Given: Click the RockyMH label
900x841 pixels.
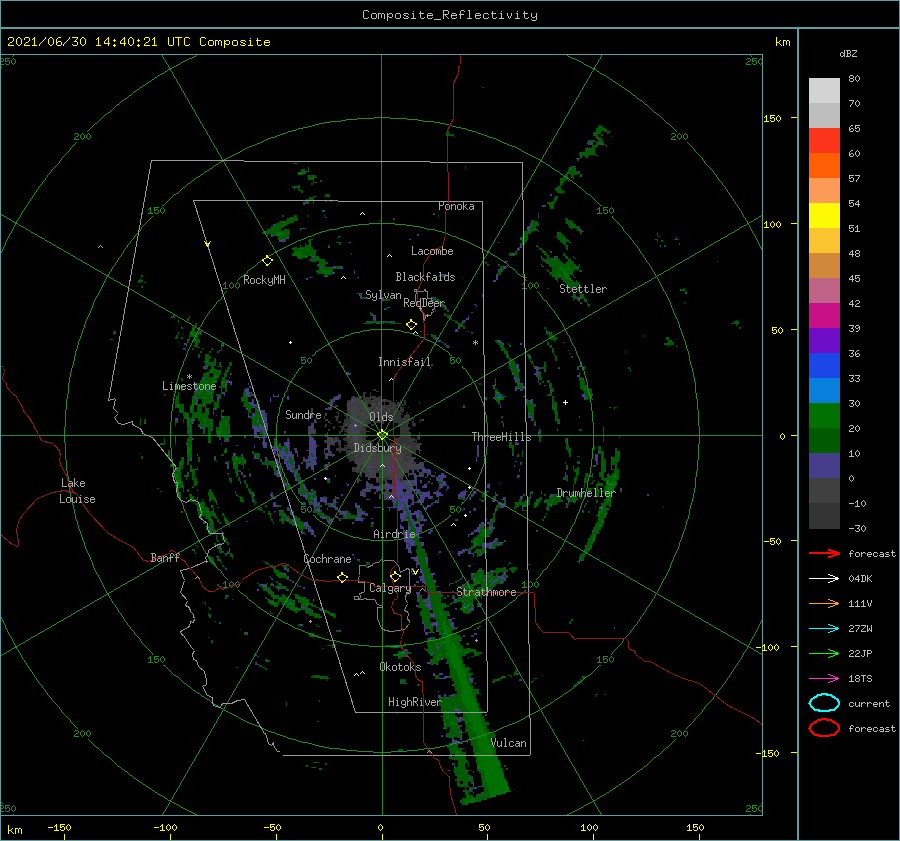Looking at the screenshot, I should coord(264,280).
